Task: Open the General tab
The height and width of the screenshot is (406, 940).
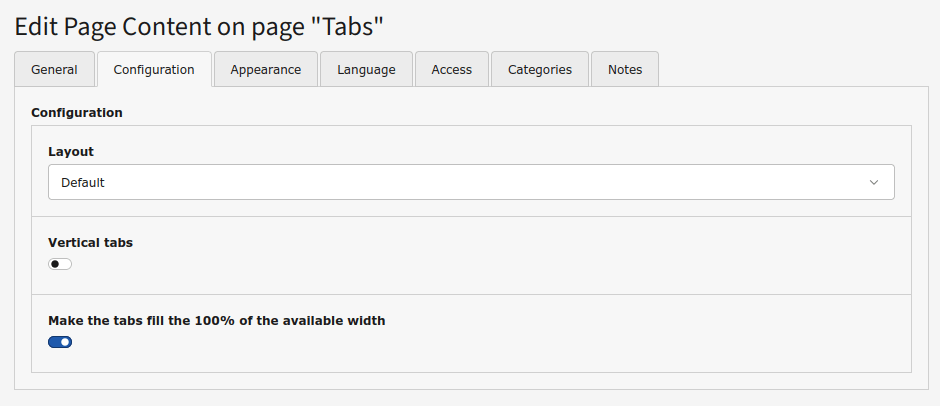Action: [x=54, y=70]
